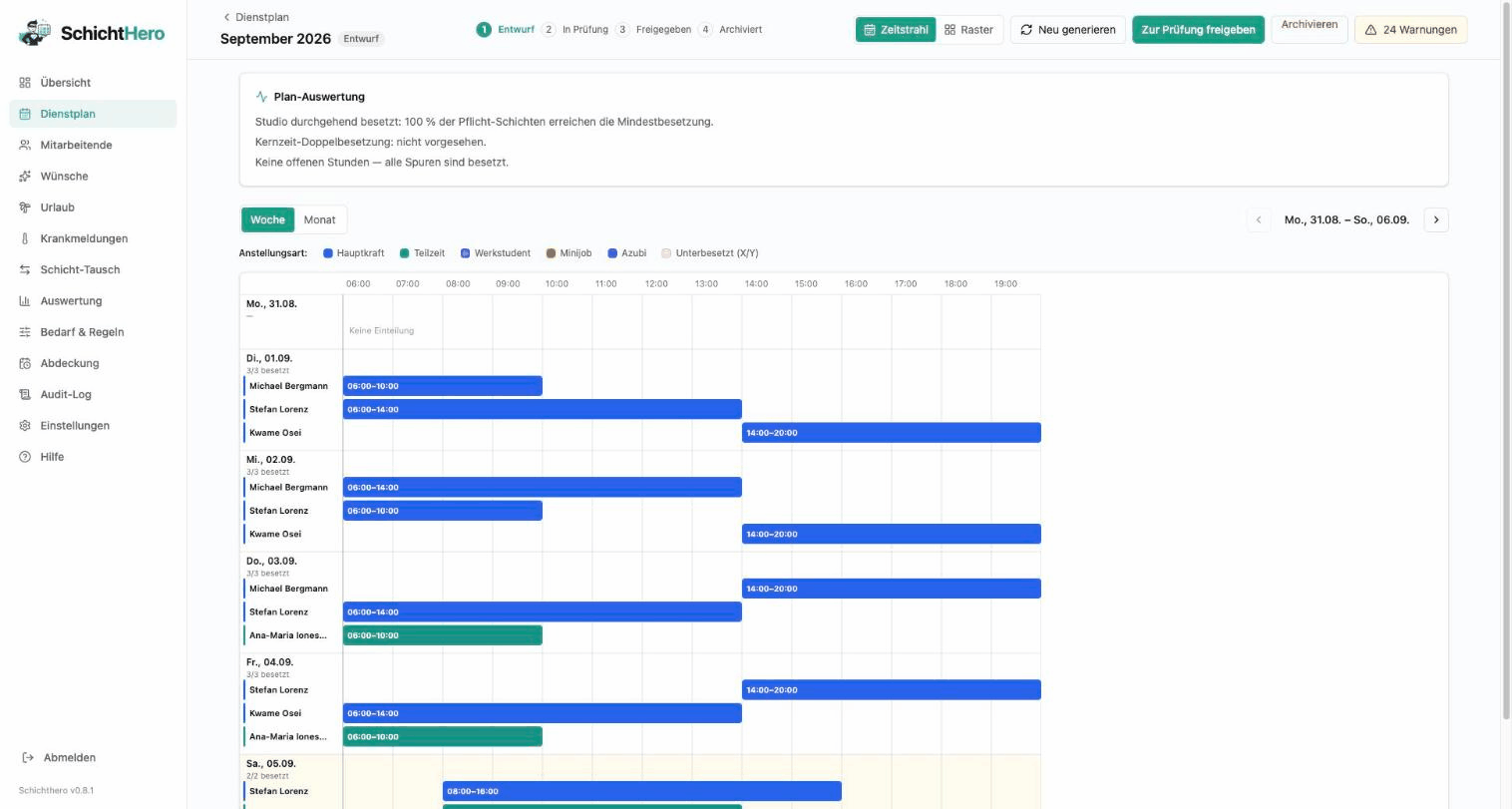
Task: Click the 'Mo., 31.08. – So., 06.09.' date range
Action: 1346,219
